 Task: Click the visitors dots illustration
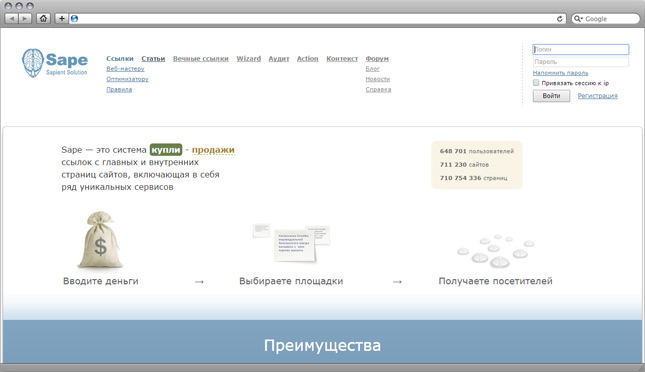click(x=495, y=251)
